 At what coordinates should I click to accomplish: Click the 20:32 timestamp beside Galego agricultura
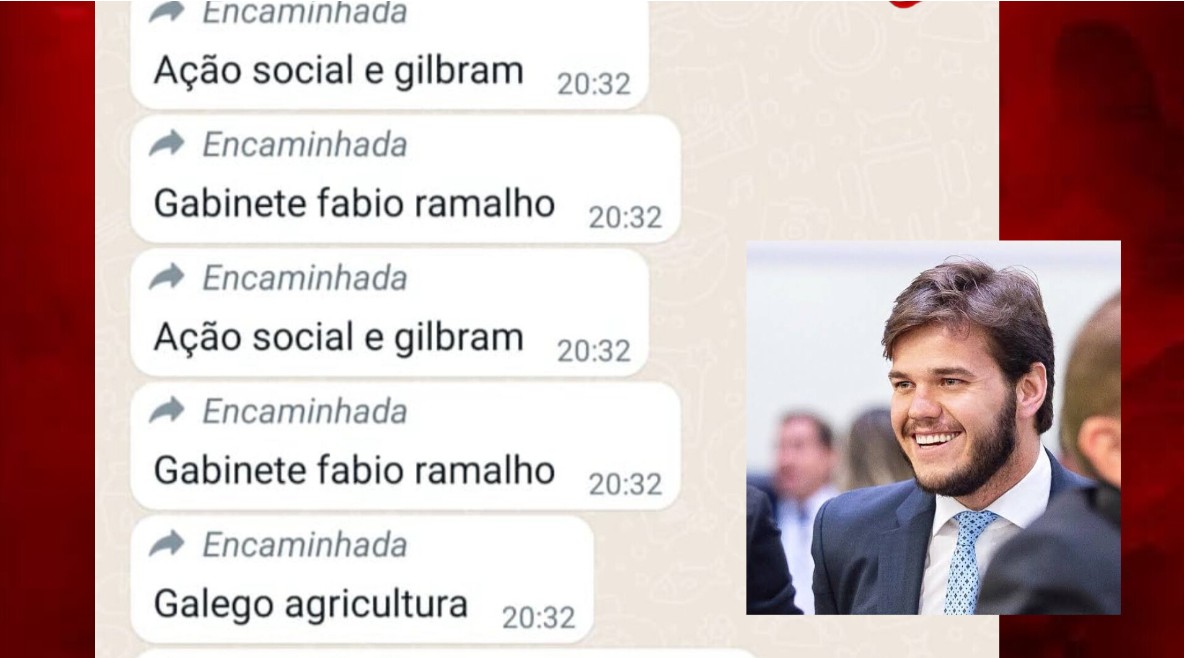coord(539,618)
